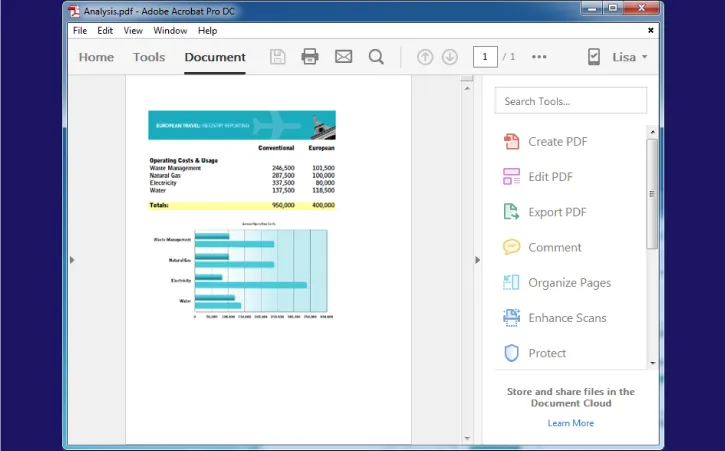
Task: Click the Organize Pages tool icon
Action: 511,282
